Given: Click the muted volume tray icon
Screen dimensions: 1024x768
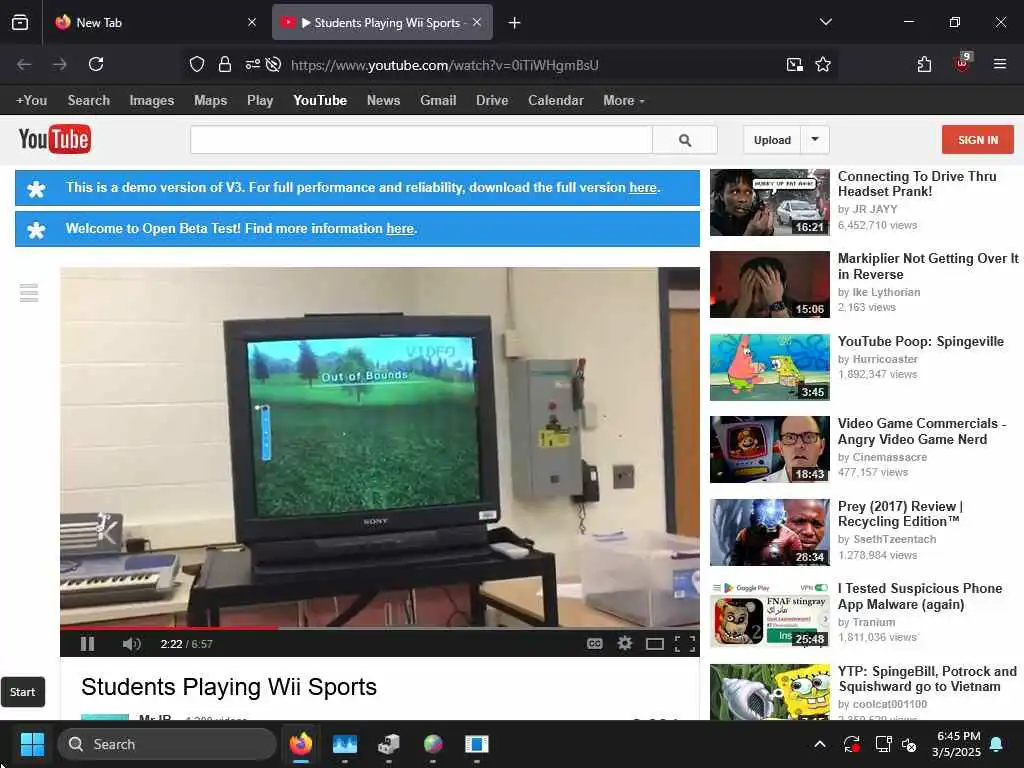Looking at the screenshot, I should [909, 744].
